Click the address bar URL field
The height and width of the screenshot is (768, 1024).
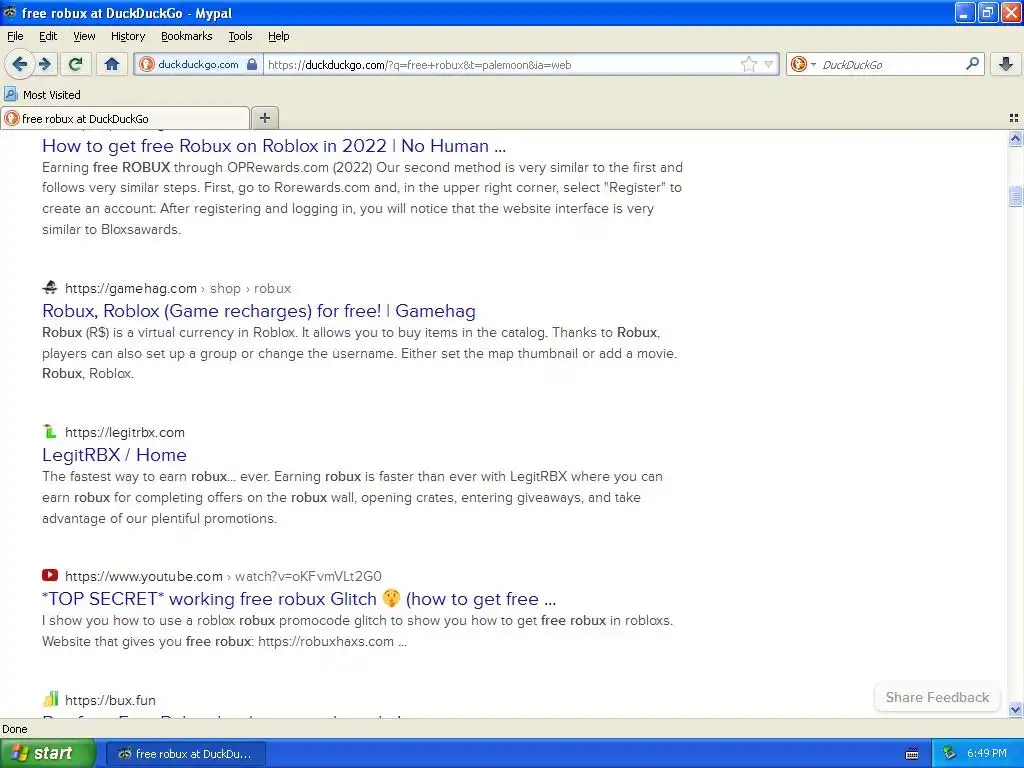click(500, 65)
